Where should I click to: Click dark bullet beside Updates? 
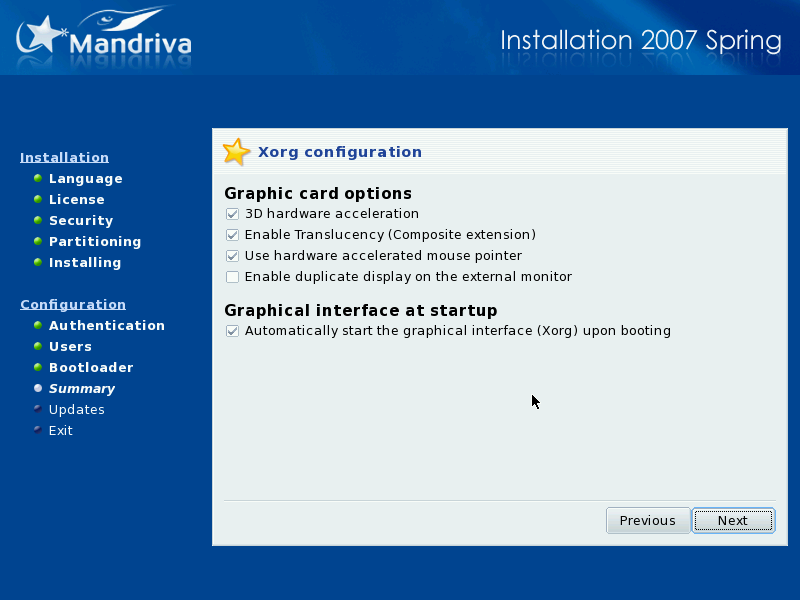click(x=38, y=409)
